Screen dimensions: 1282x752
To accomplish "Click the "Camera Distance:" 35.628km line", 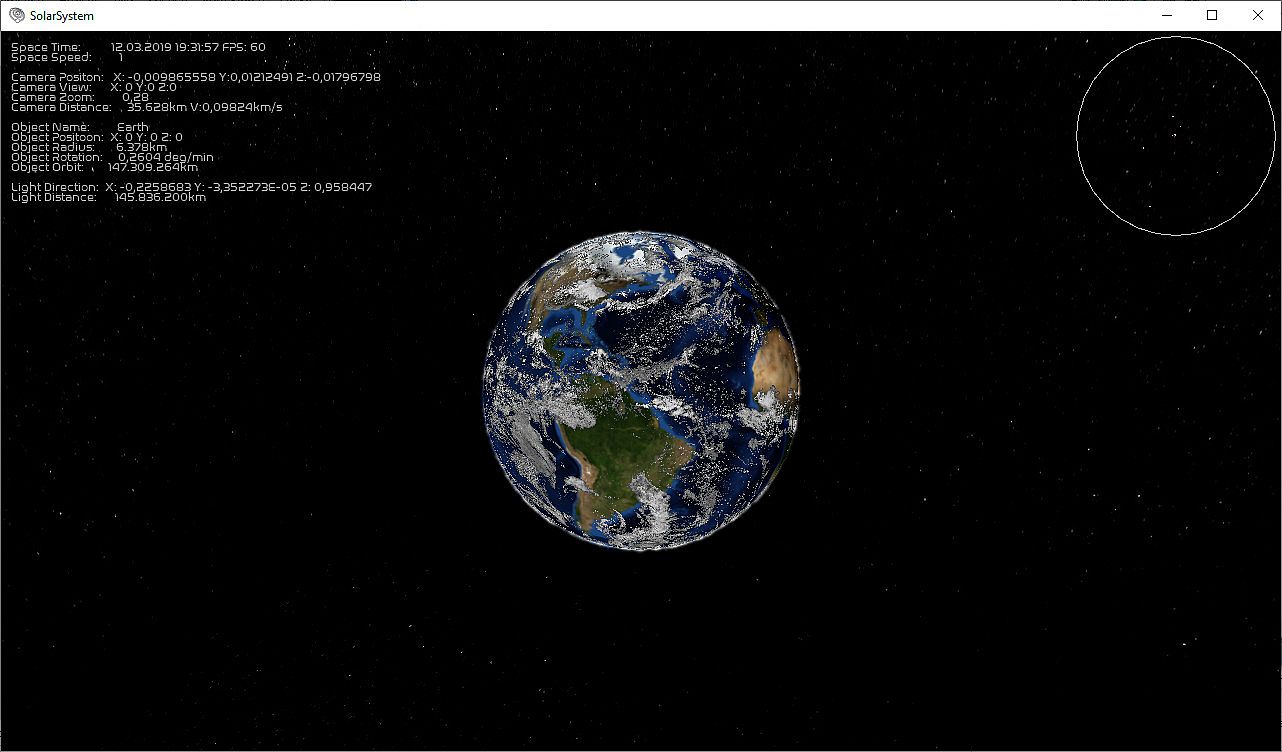I will 147,107.
